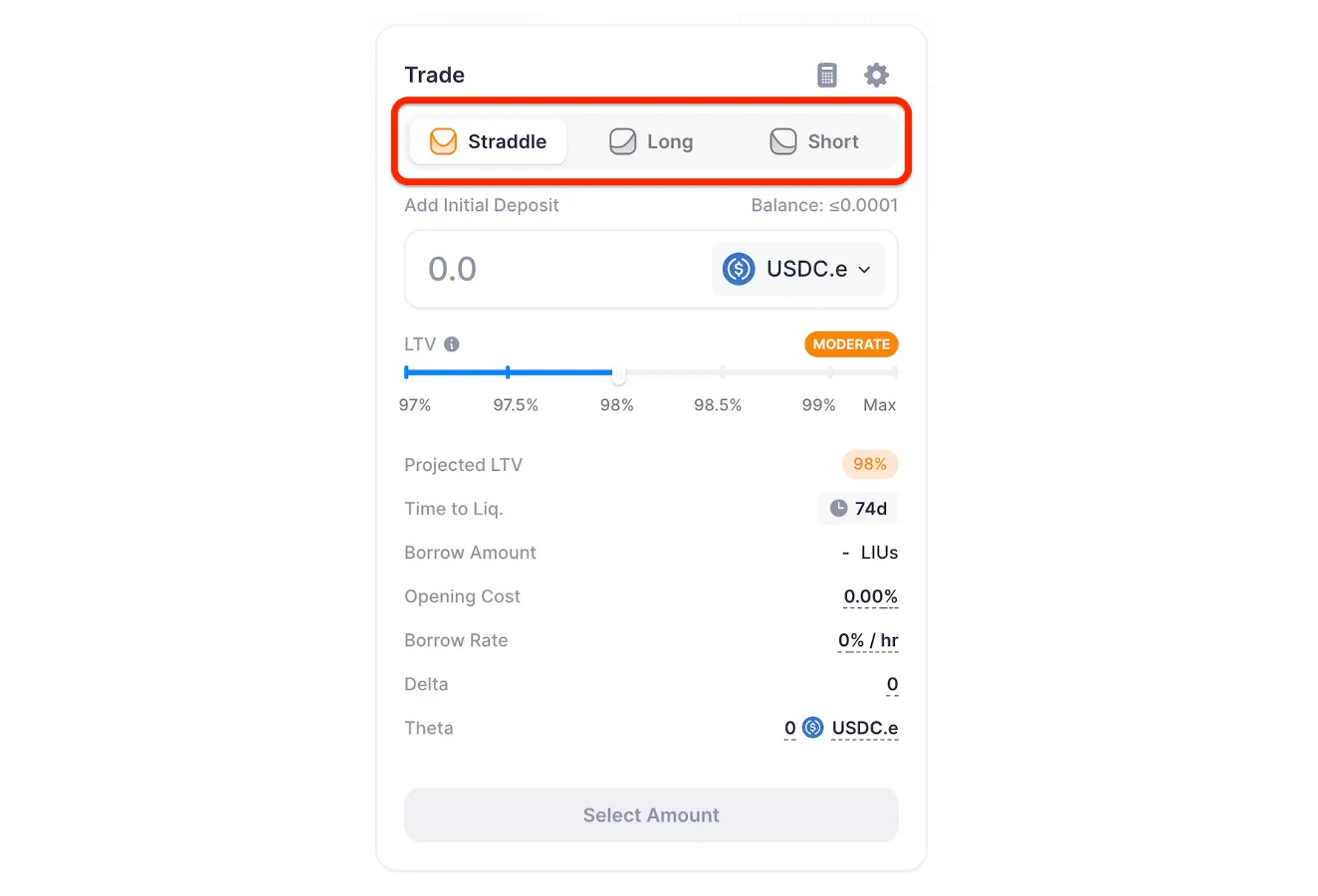The width and height of the screenshot is (1318, 896).
Task: Click the Balance ≤0.0001 text
Action: (824, 205)
